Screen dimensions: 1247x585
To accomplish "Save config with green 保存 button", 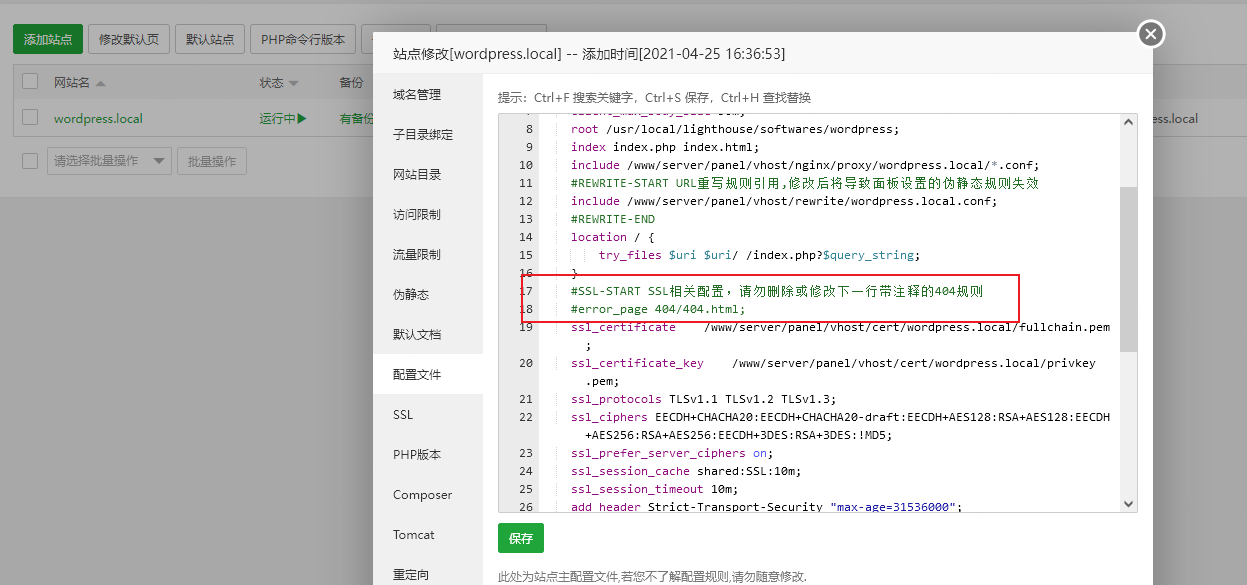I will pos(521,538).
